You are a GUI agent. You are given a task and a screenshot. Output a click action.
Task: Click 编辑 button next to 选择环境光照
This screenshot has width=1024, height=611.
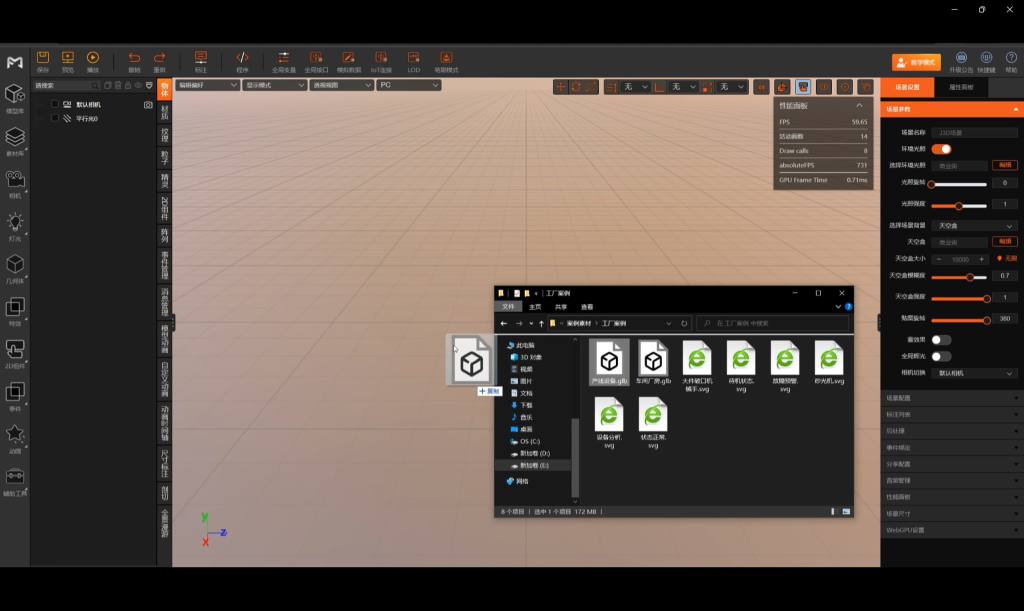(1004, 165)
